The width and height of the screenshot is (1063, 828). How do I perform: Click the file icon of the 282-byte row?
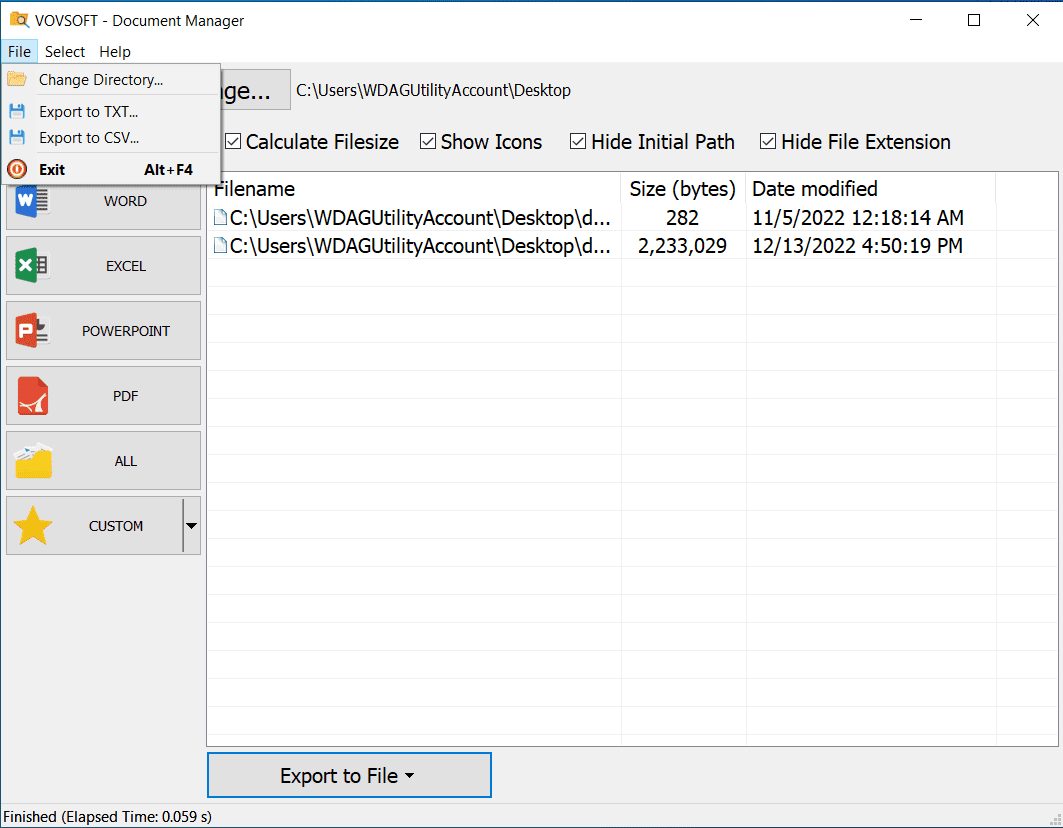[x=220, y=218]
